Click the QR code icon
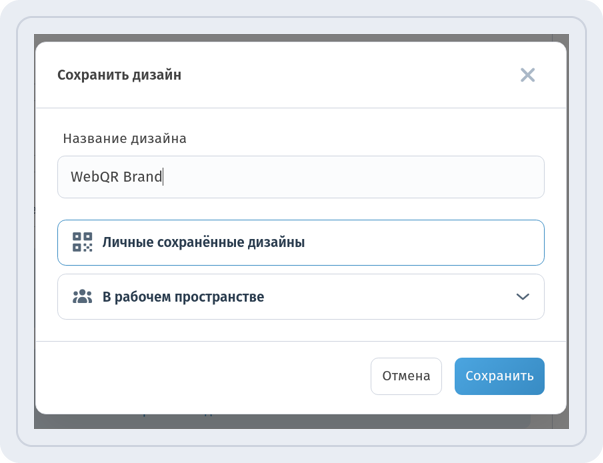 click(82, 242)
